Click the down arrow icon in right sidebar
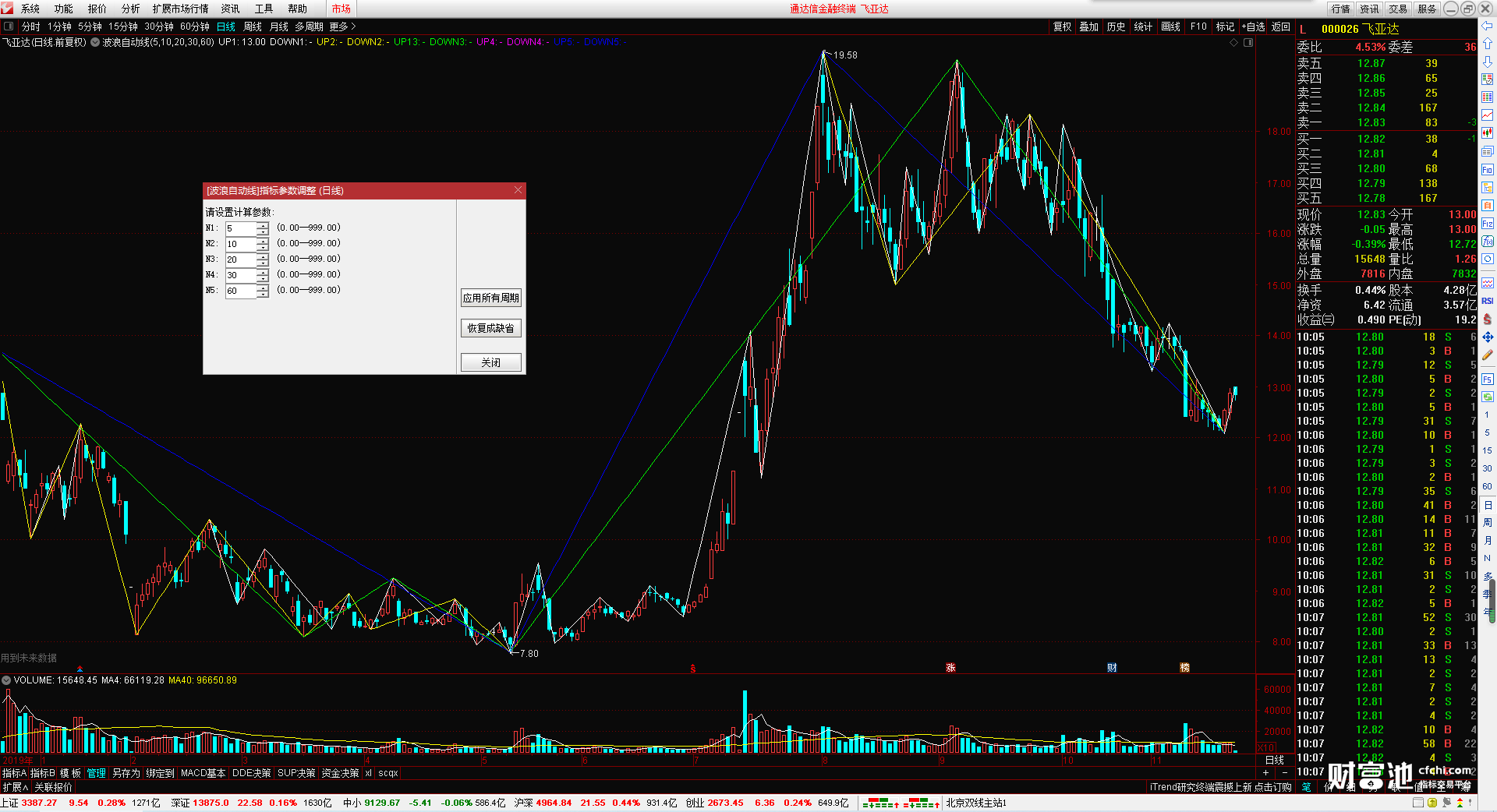 (x=1487, y=61)
